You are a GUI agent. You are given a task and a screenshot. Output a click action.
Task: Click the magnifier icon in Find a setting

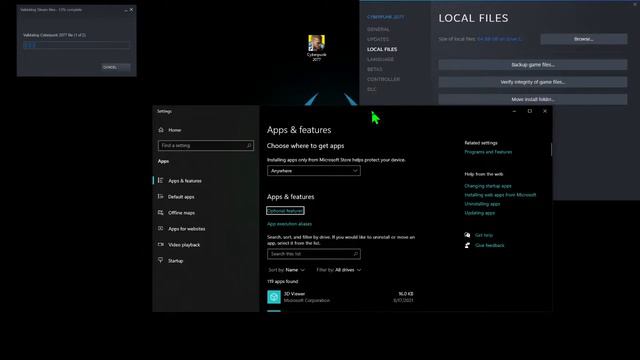(249, 145)
